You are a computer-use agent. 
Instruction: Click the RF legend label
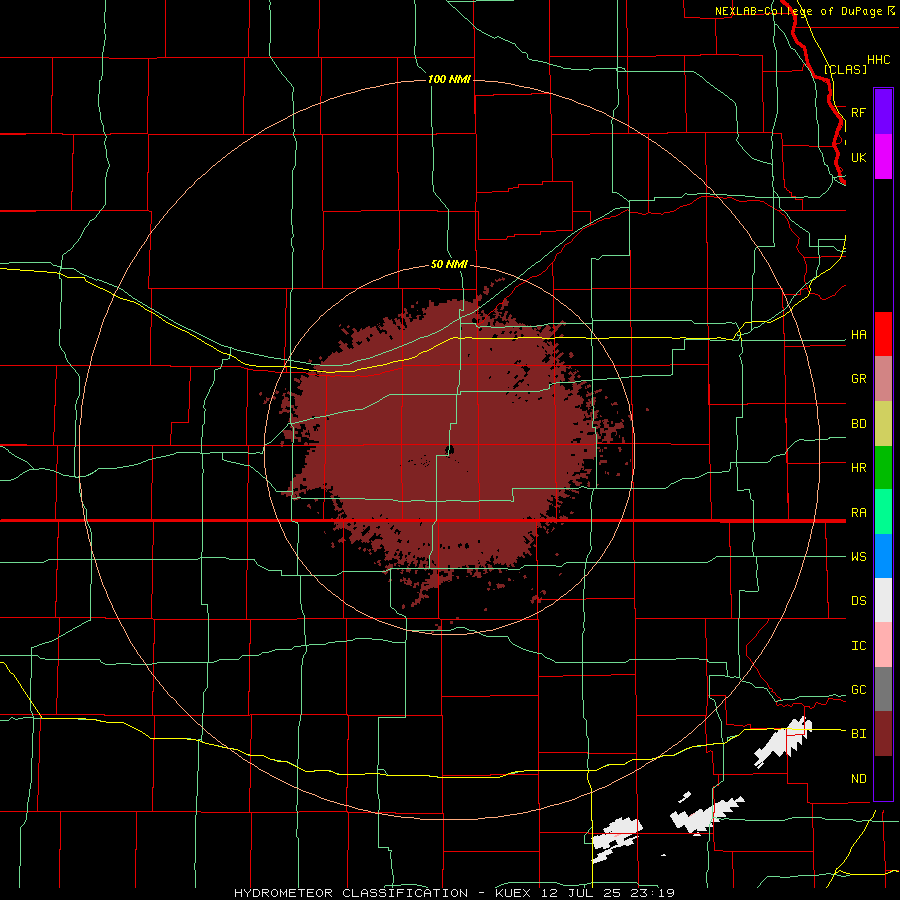[x=858, y=112]
